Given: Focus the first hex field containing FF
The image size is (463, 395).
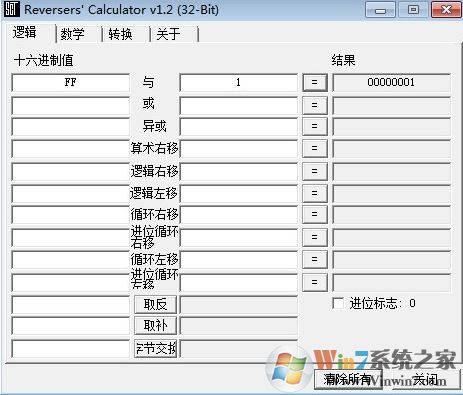Looking at the screenshot, I should click(70, 82).
